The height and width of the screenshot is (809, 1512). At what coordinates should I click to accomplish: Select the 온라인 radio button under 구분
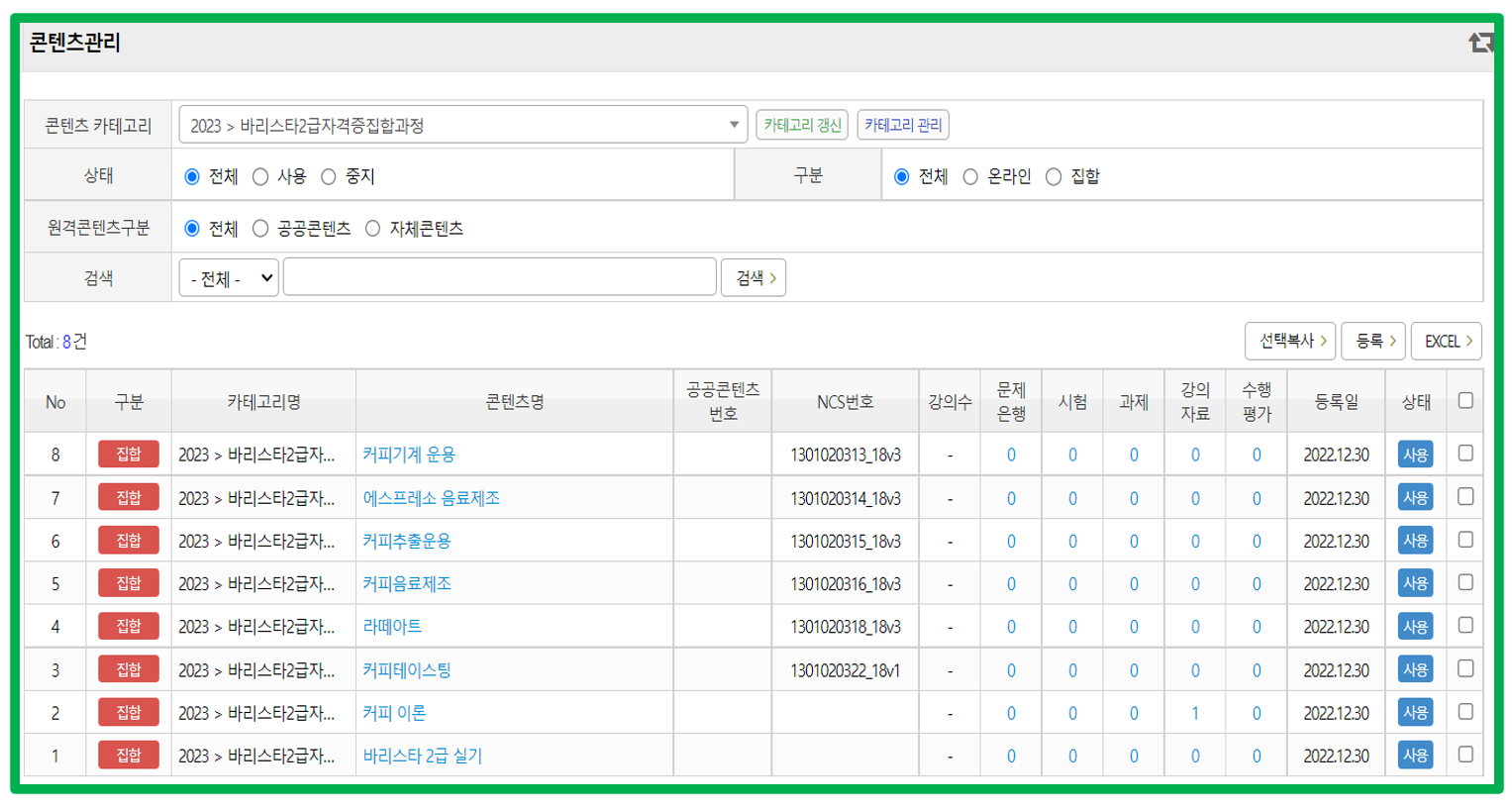click(970, 176)
